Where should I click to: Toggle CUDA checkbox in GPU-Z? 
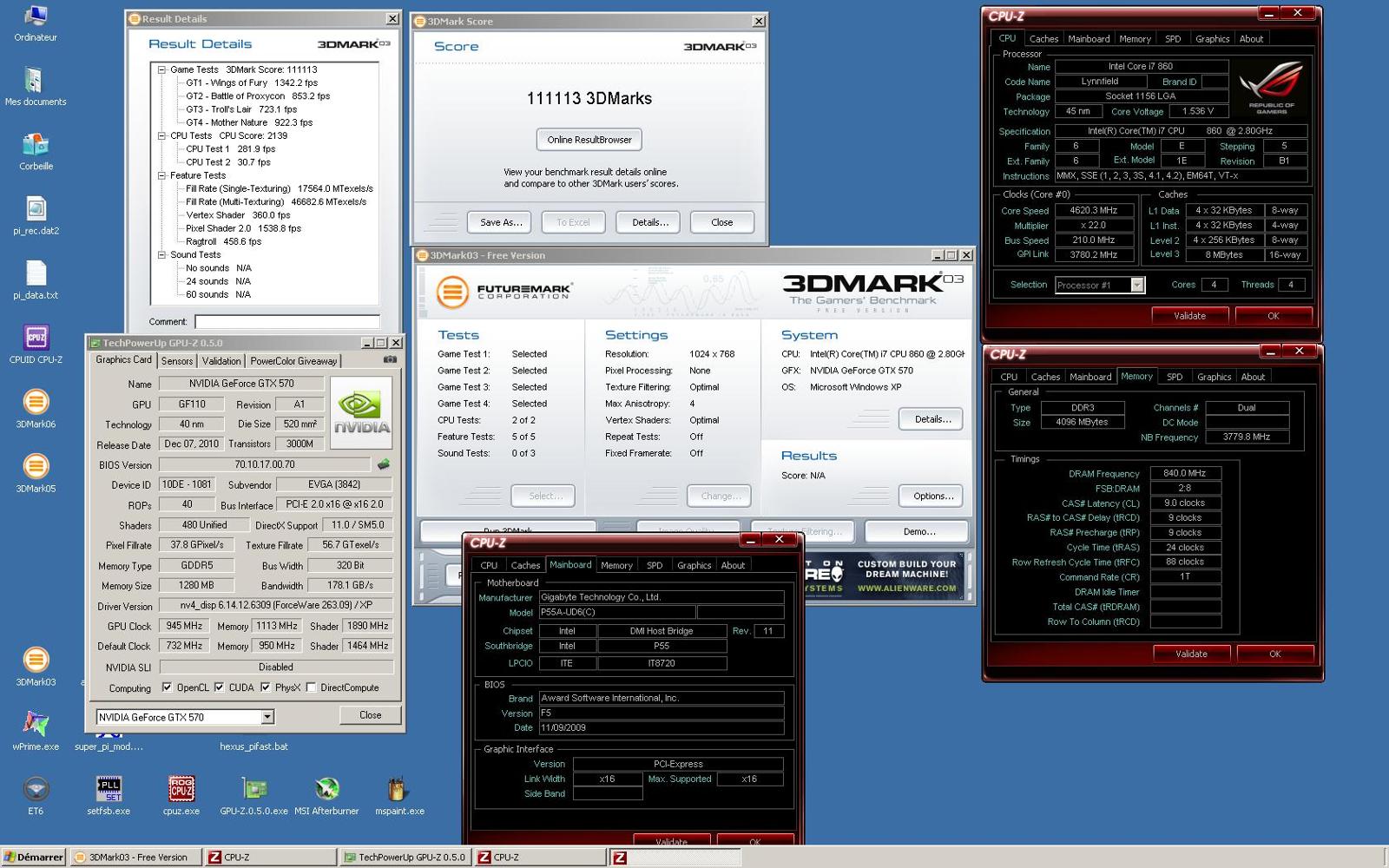[x=219, y=687]
